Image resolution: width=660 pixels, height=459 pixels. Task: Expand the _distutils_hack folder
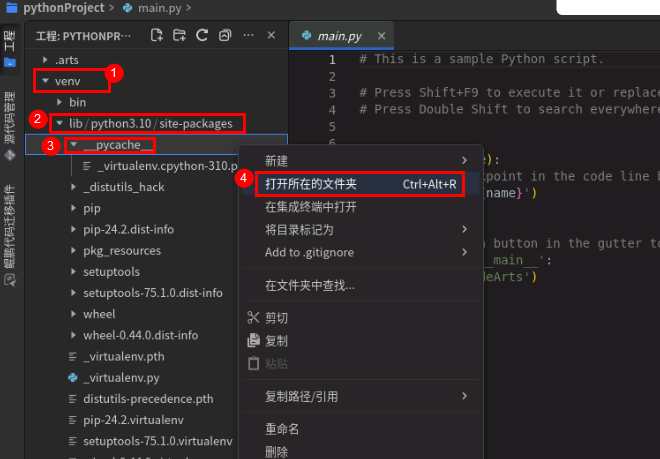(x=74, y=187)
